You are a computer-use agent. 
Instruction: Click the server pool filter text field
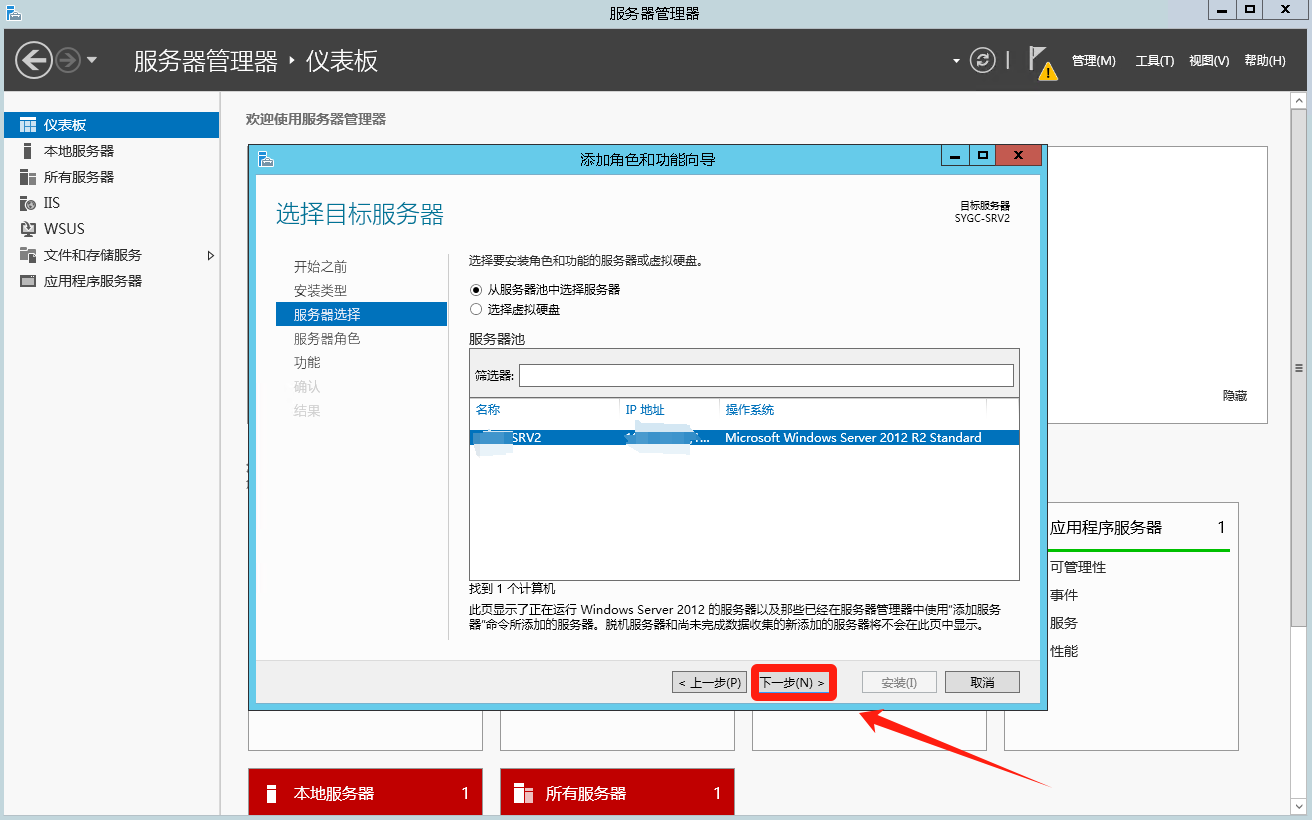(765, 375)
